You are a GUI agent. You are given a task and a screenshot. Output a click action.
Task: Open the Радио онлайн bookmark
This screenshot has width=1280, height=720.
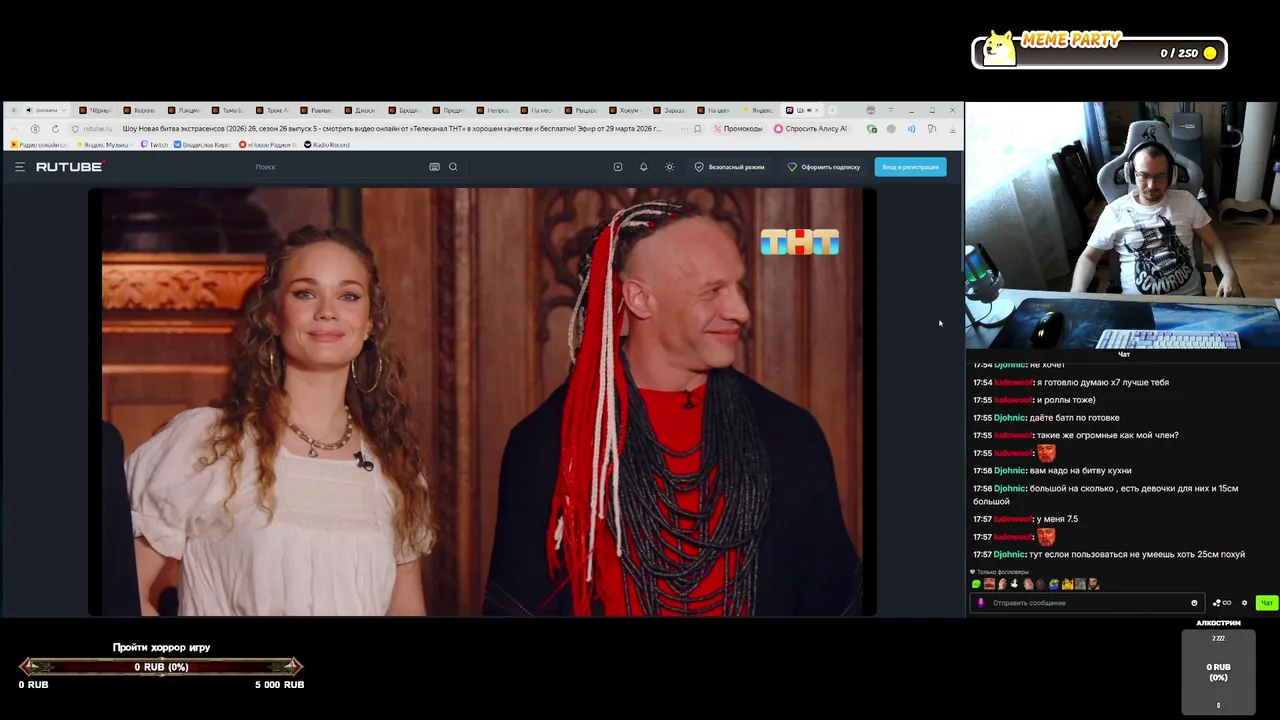coord(40,145)
